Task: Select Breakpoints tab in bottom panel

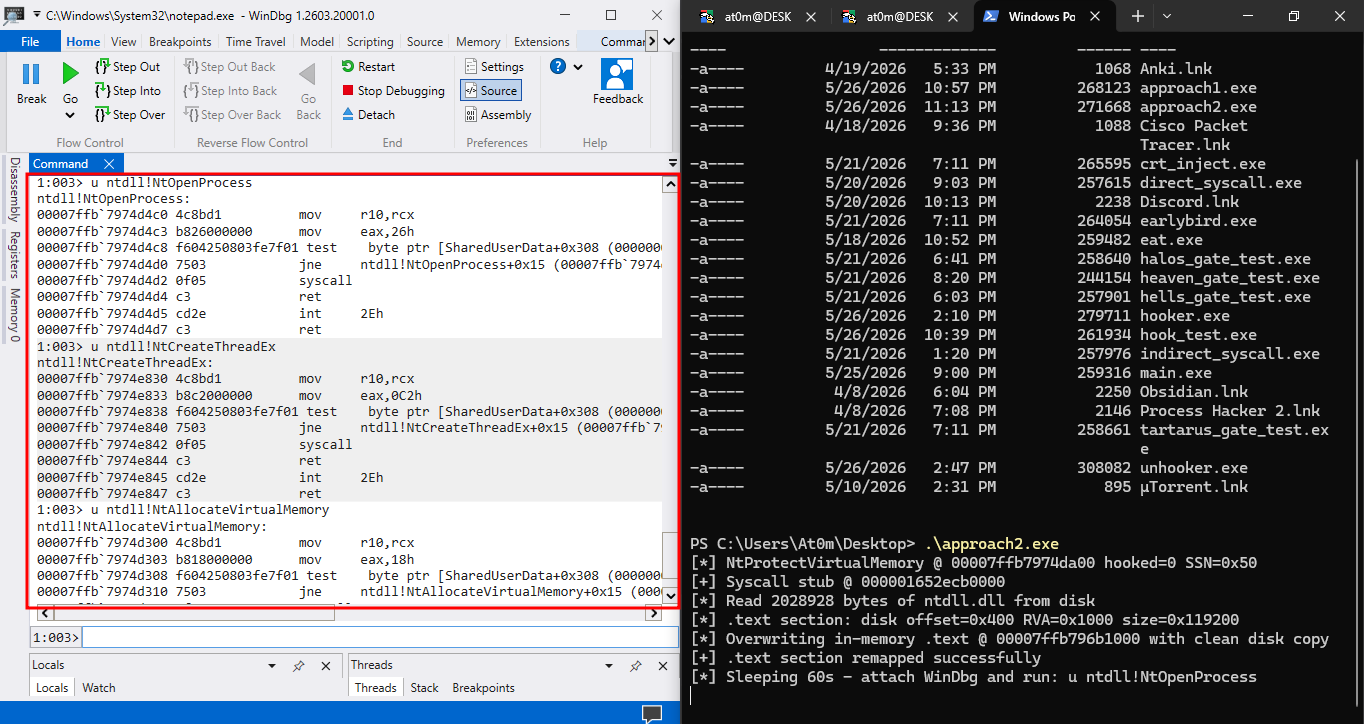Action: [x=483, y=688]
